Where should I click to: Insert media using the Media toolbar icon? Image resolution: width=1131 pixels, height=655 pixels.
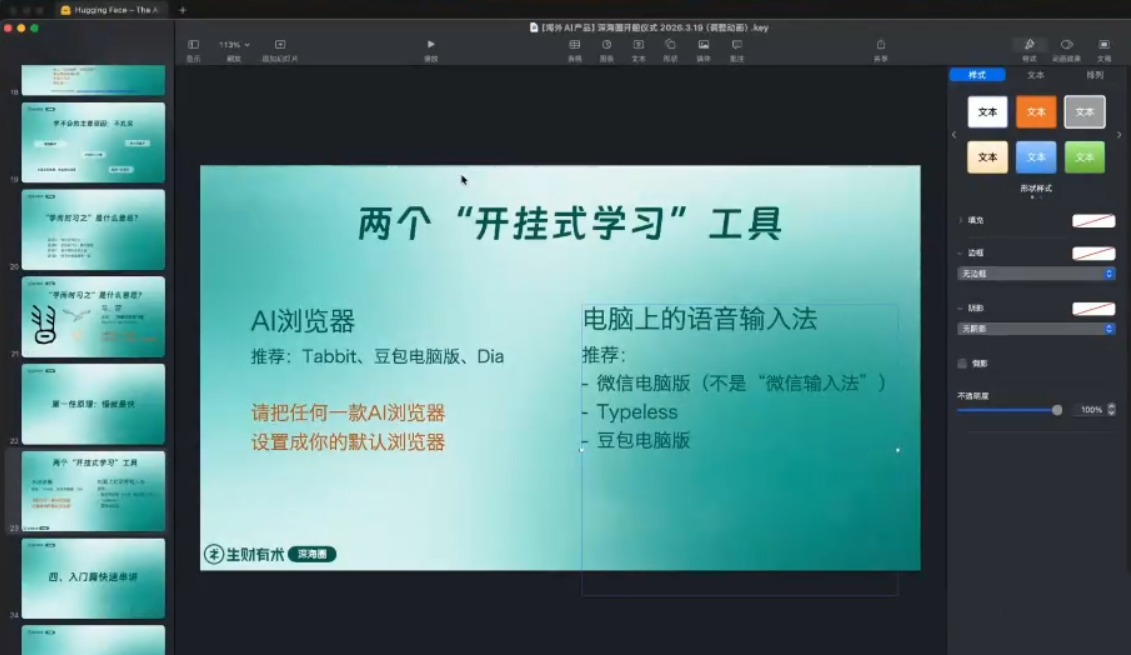pyautogui.click(x=703, y=44)
